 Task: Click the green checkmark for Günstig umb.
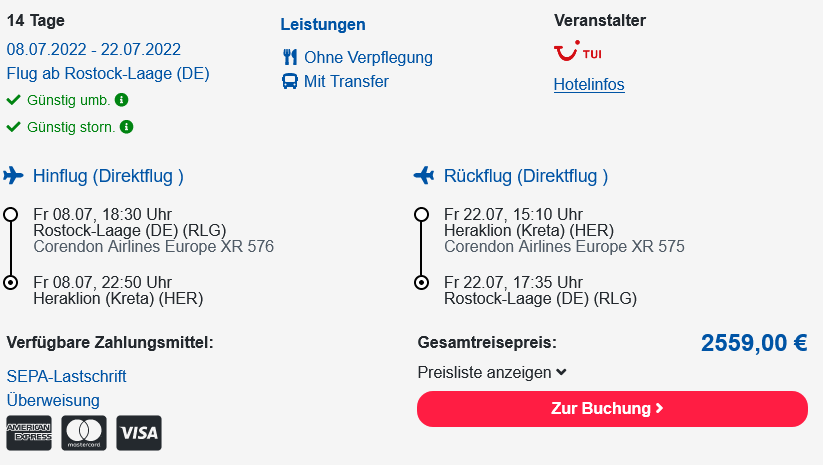coord(14,100)
